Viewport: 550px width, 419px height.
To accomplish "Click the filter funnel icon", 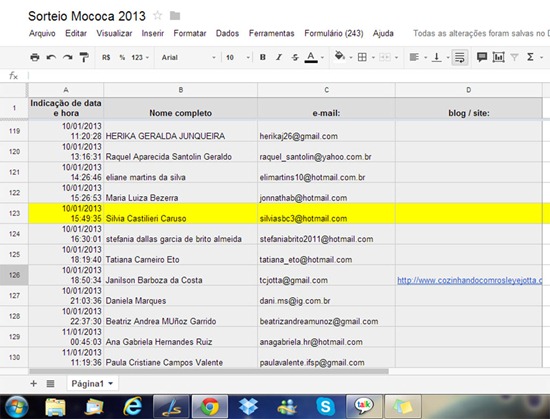I will 514,57.
